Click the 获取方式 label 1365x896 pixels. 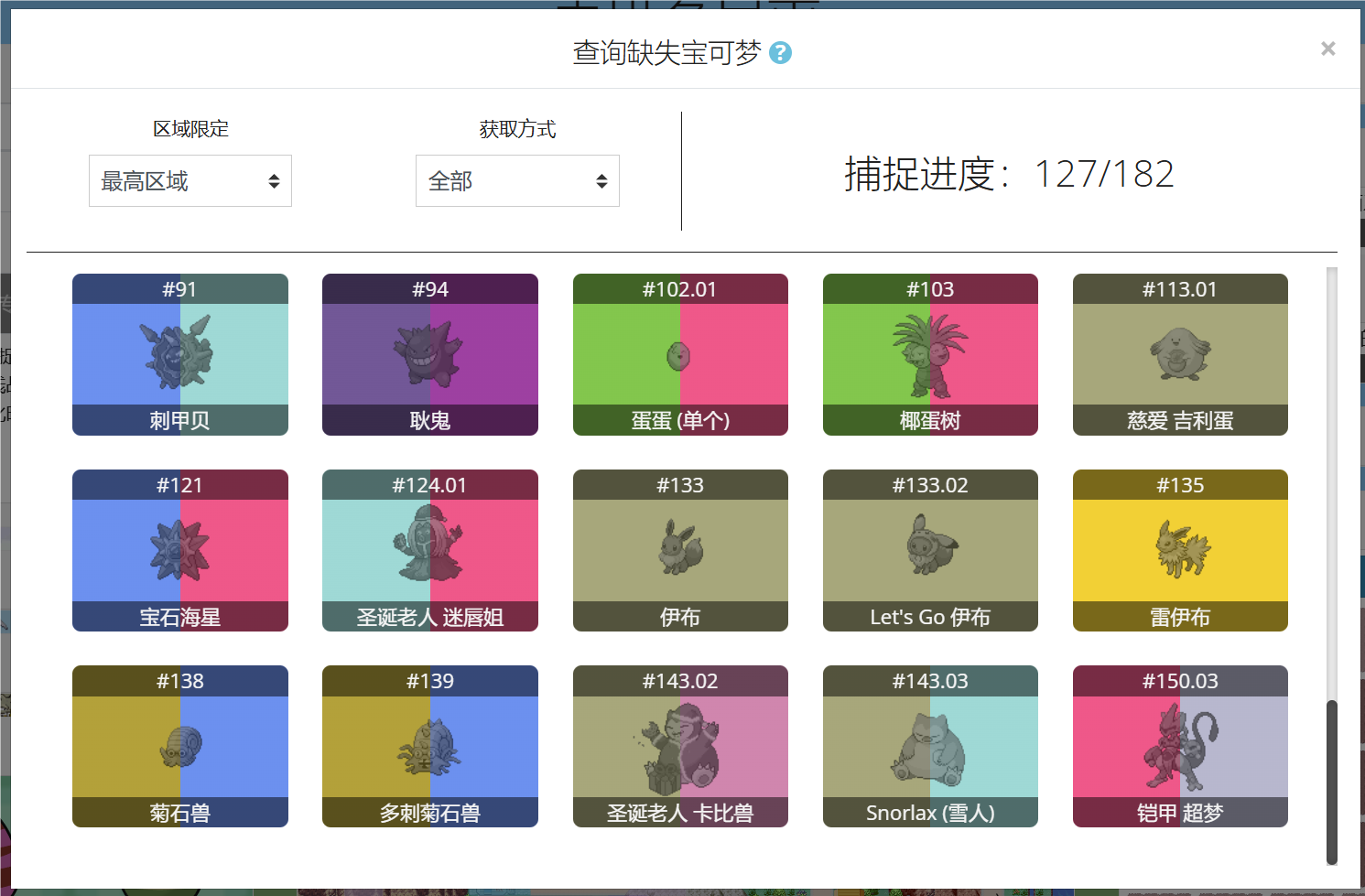click(x=517, y=129)
